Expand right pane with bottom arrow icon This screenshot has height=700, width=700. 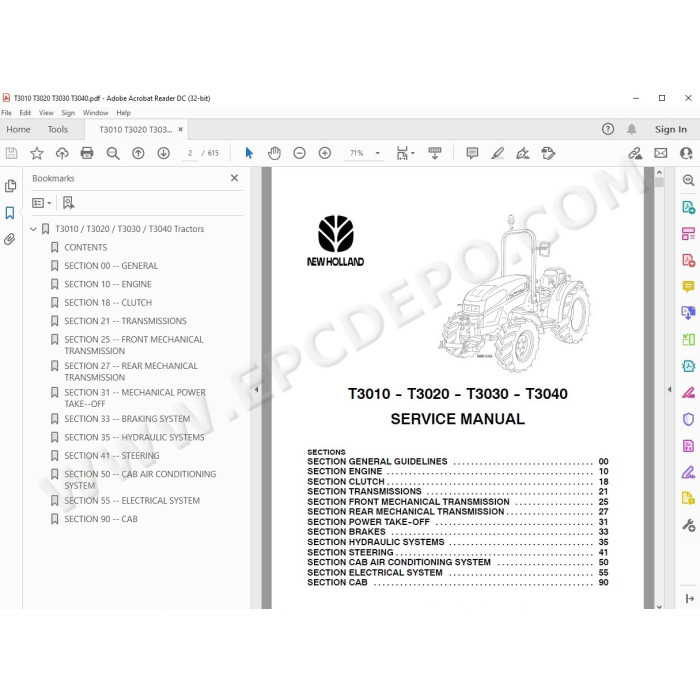tap(689, 599)
